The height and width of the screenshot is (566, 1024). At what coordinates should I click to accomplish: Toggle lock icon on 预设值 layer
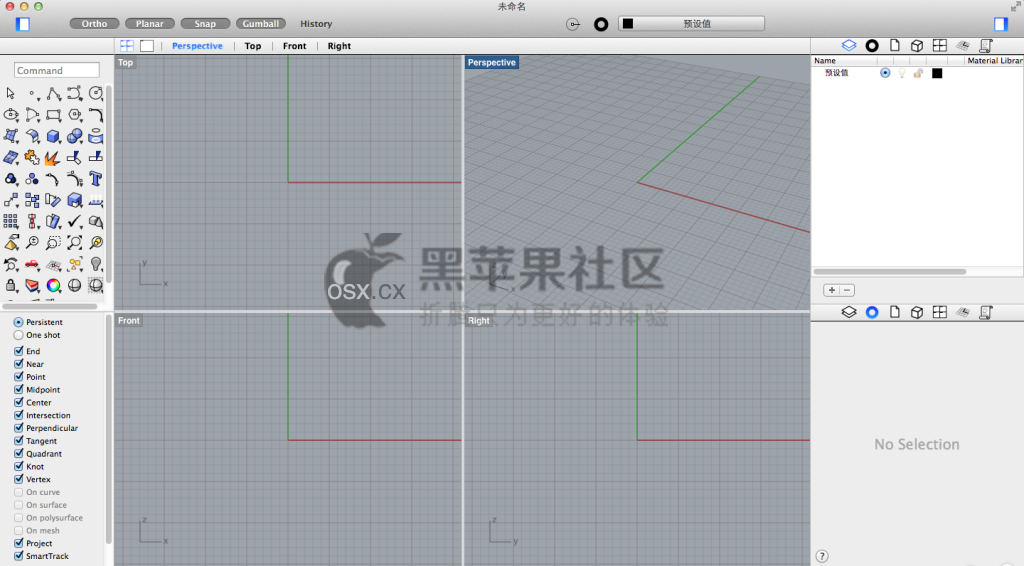coord(918,73)
